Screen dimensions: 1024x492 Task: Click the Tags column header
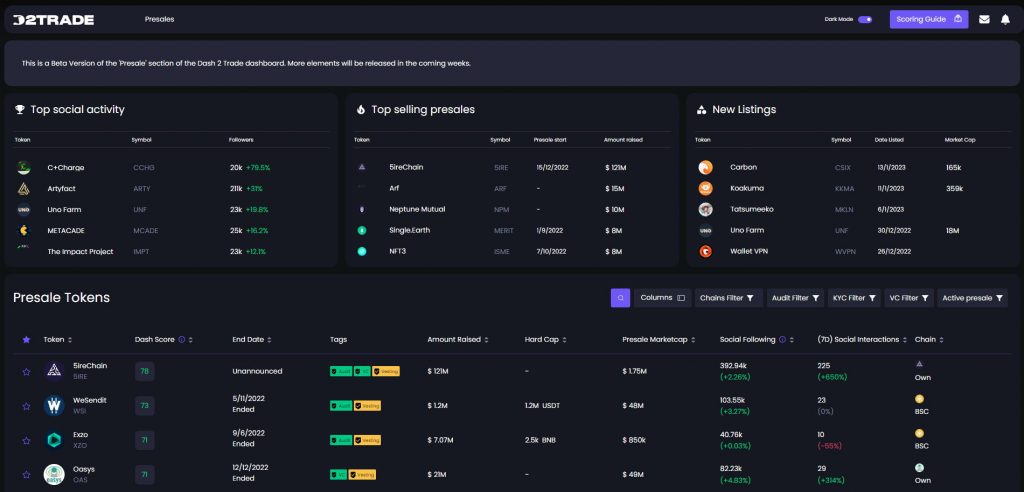[x=338, y=340]
